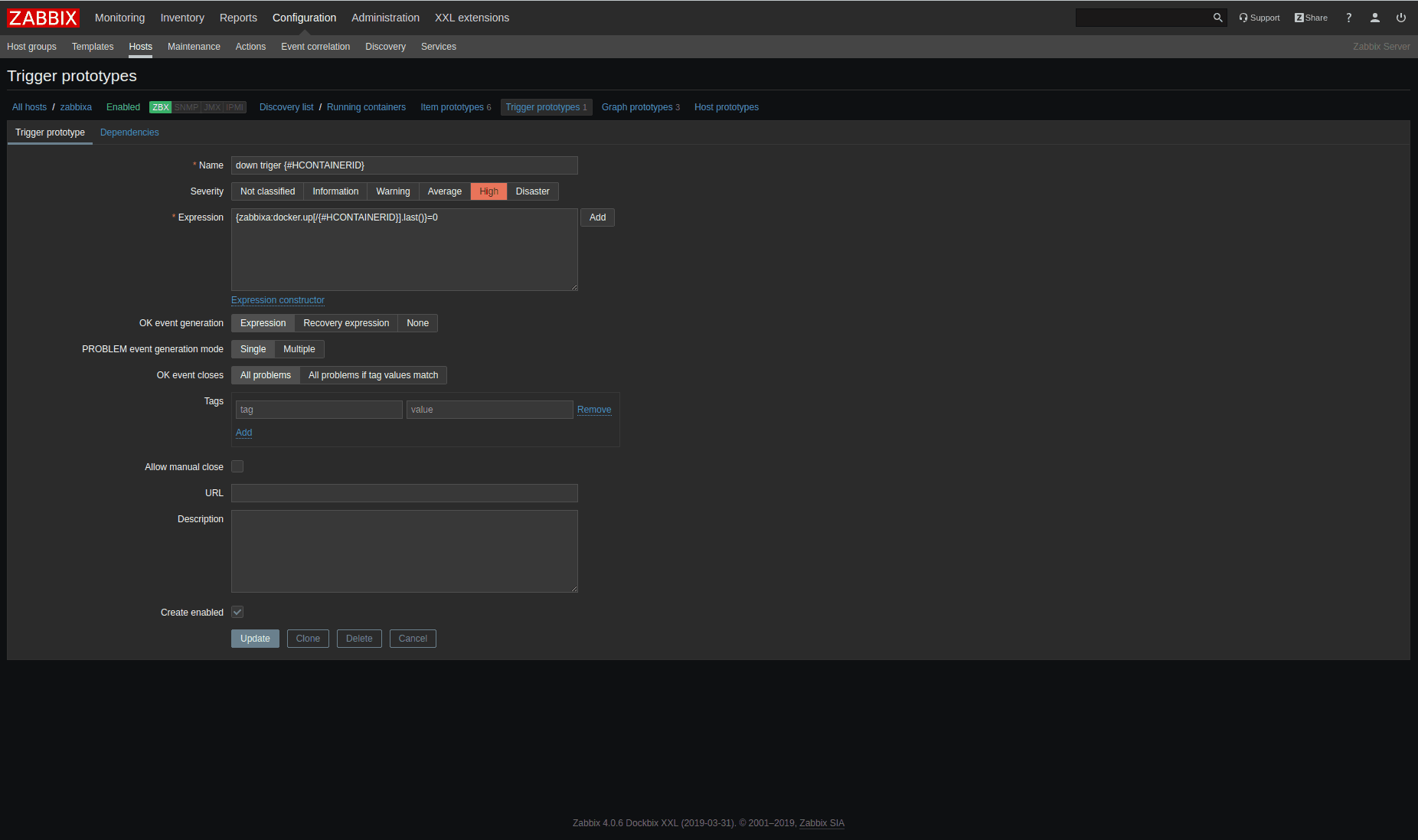Choose Recovery expression for OK event generation
Viewport: 1418px width, 840px height.
346,323
